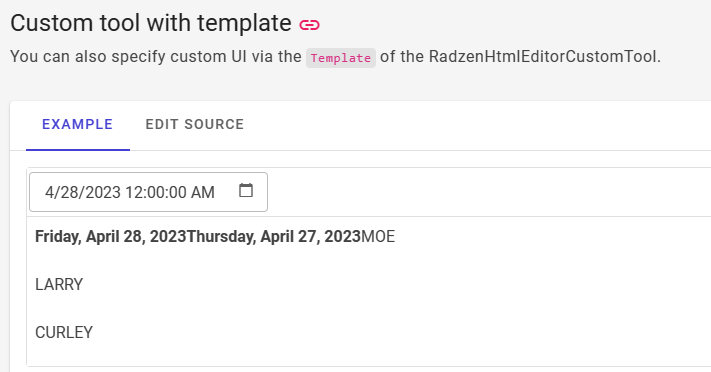Click the blank line between LARRY and CURLEY

(363, 308)
